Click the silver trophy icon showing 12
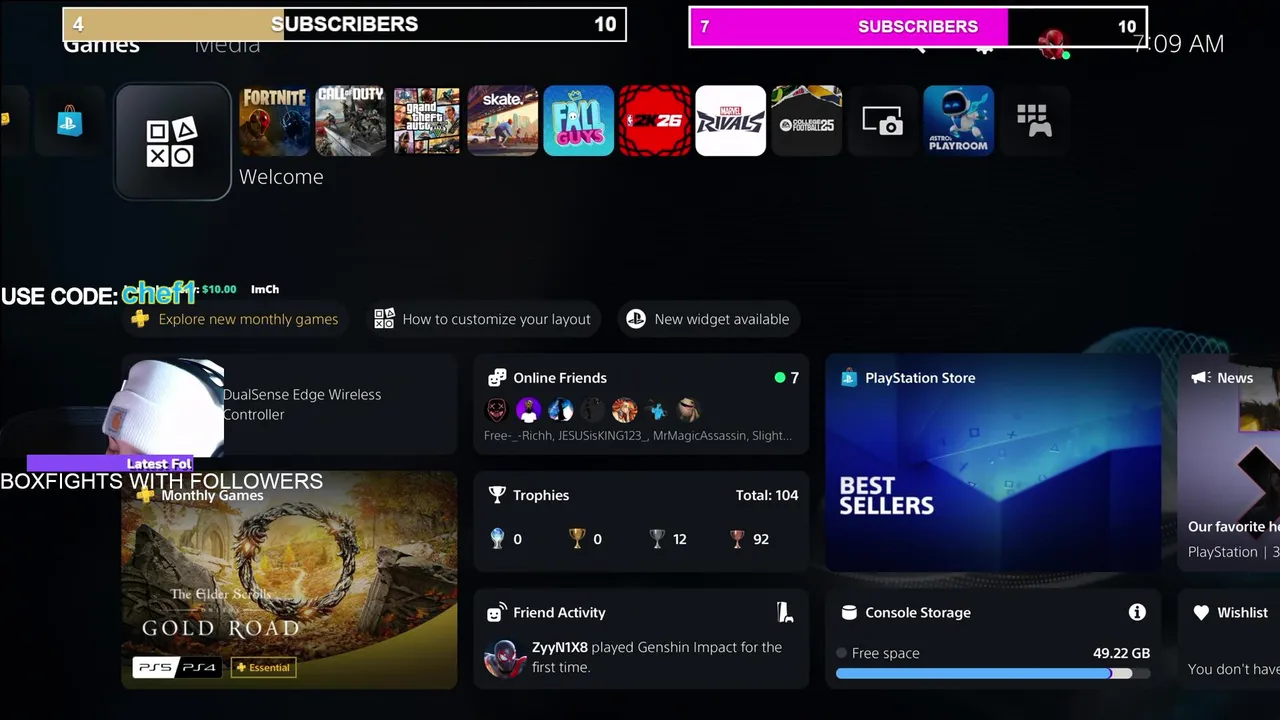This screenshot has height=720, width=1280. point(657,539)
